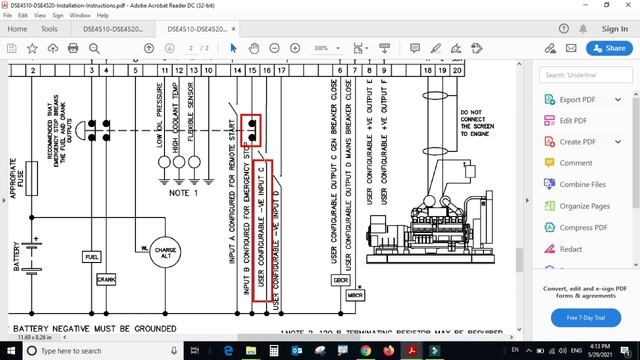This screenshot has width=640, height=360.
Task: Open Chrome from taskbar
Action: point(365,351)
